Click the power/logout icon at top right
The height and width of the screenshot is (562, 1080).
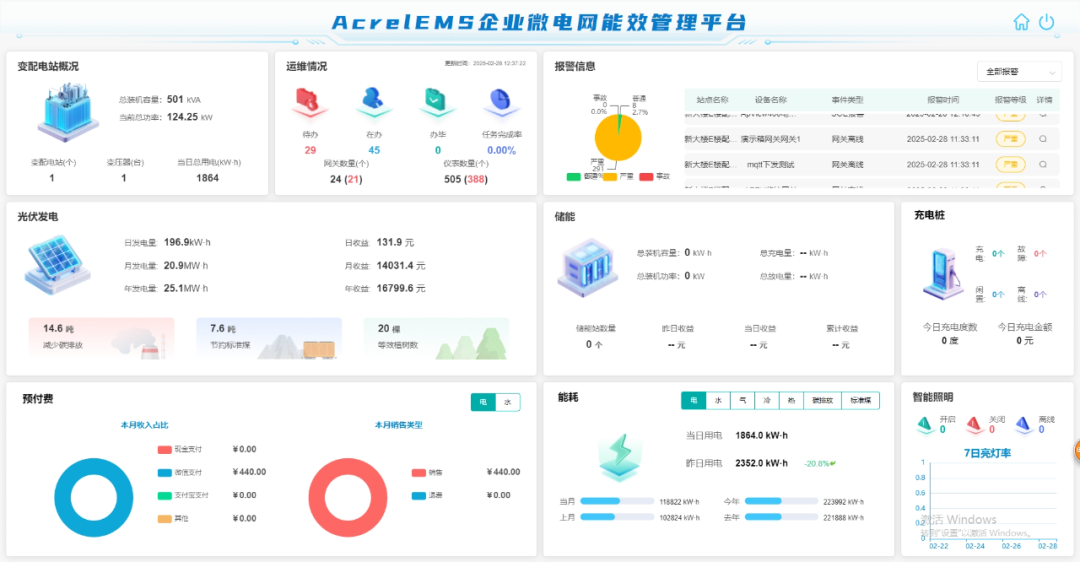1047,22
